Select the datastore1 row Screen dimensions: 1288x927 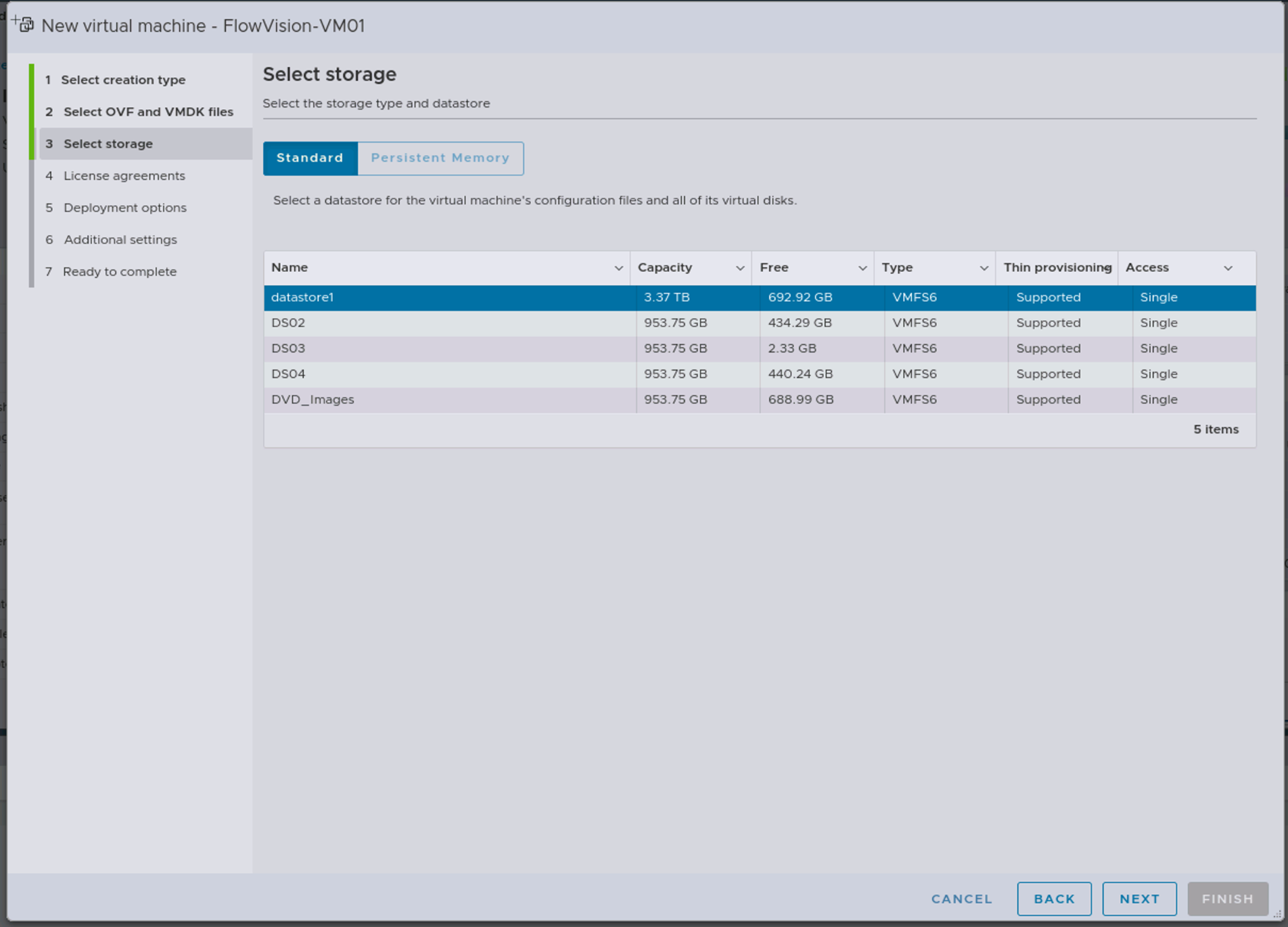click(446, 298)
